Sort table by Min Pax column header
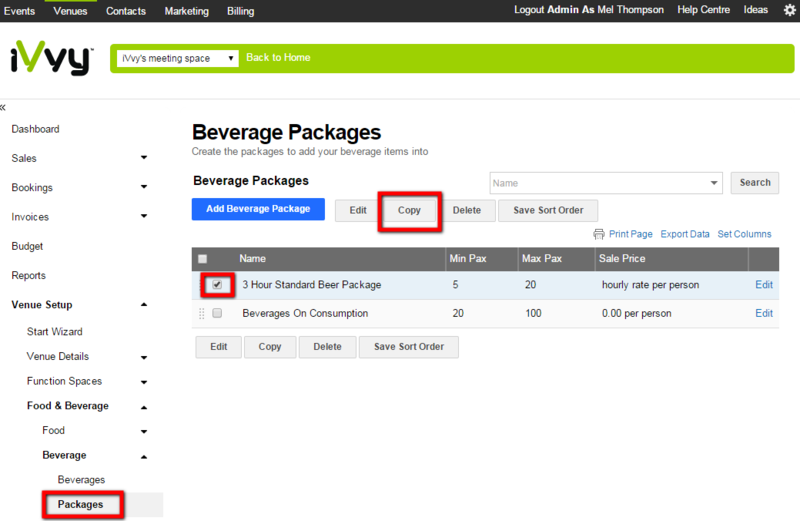Screen dimensions: 800x521 [467, 259]
